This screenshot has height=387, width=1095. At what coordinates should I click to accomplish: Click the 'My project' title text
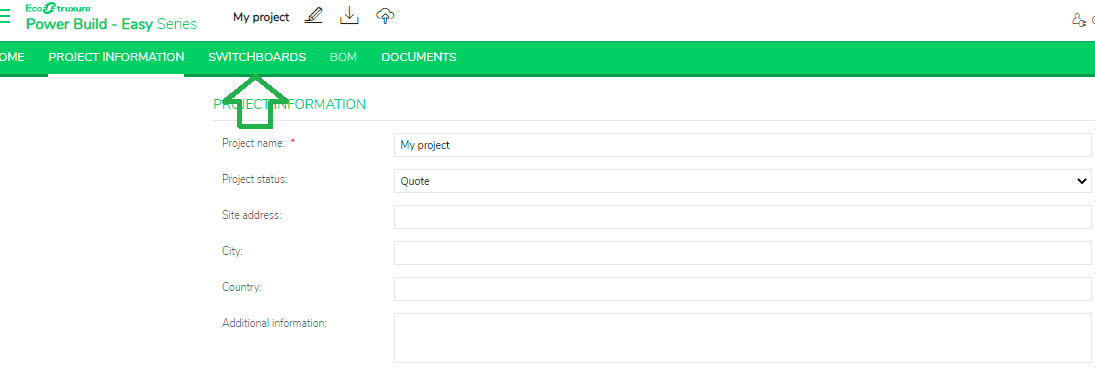(261, 17)
